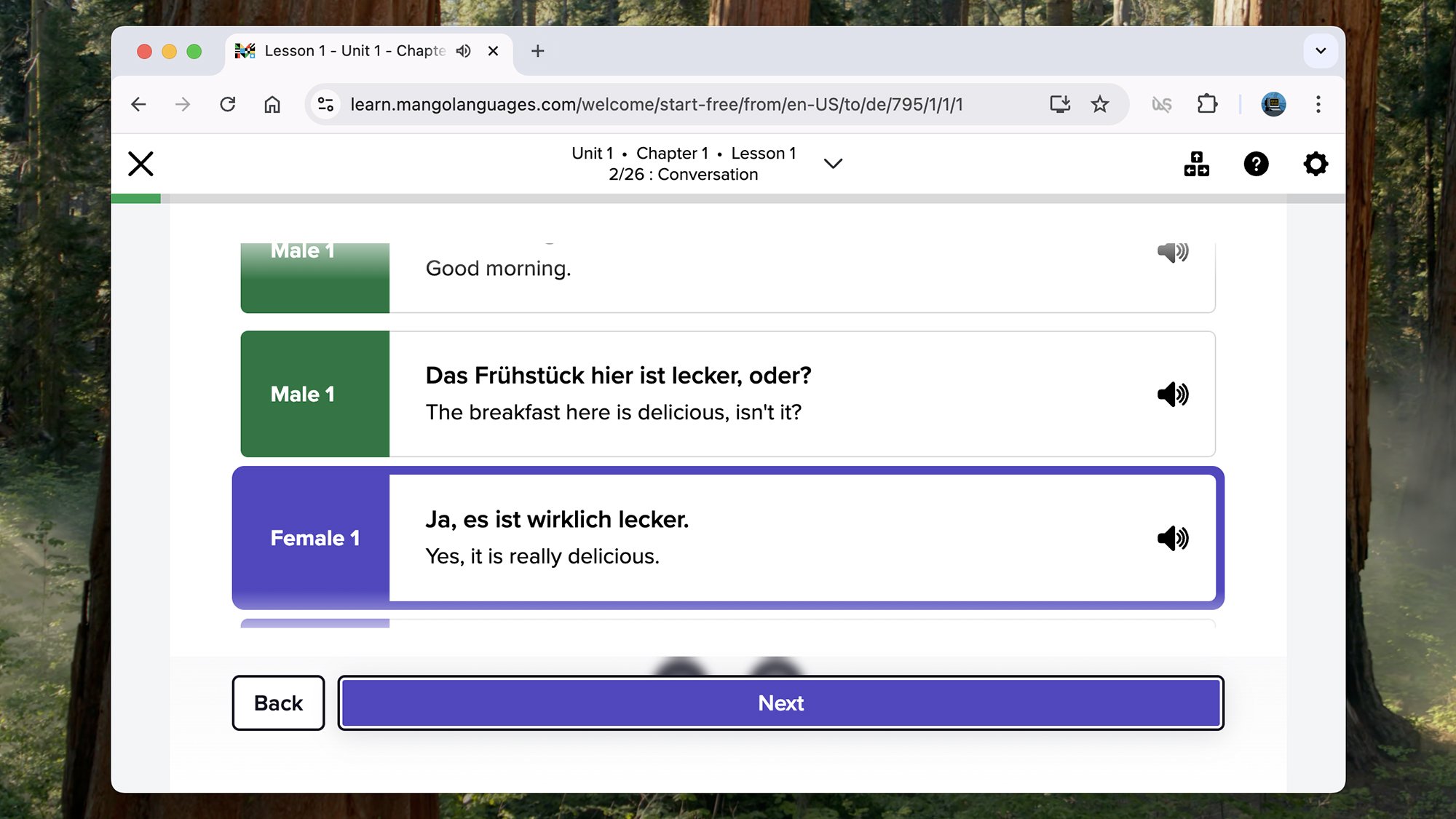The width and height of the screenshot is (1456, 819).
Task: Bookmark this page with the star icon
Action: click(x=1099, y=104)
